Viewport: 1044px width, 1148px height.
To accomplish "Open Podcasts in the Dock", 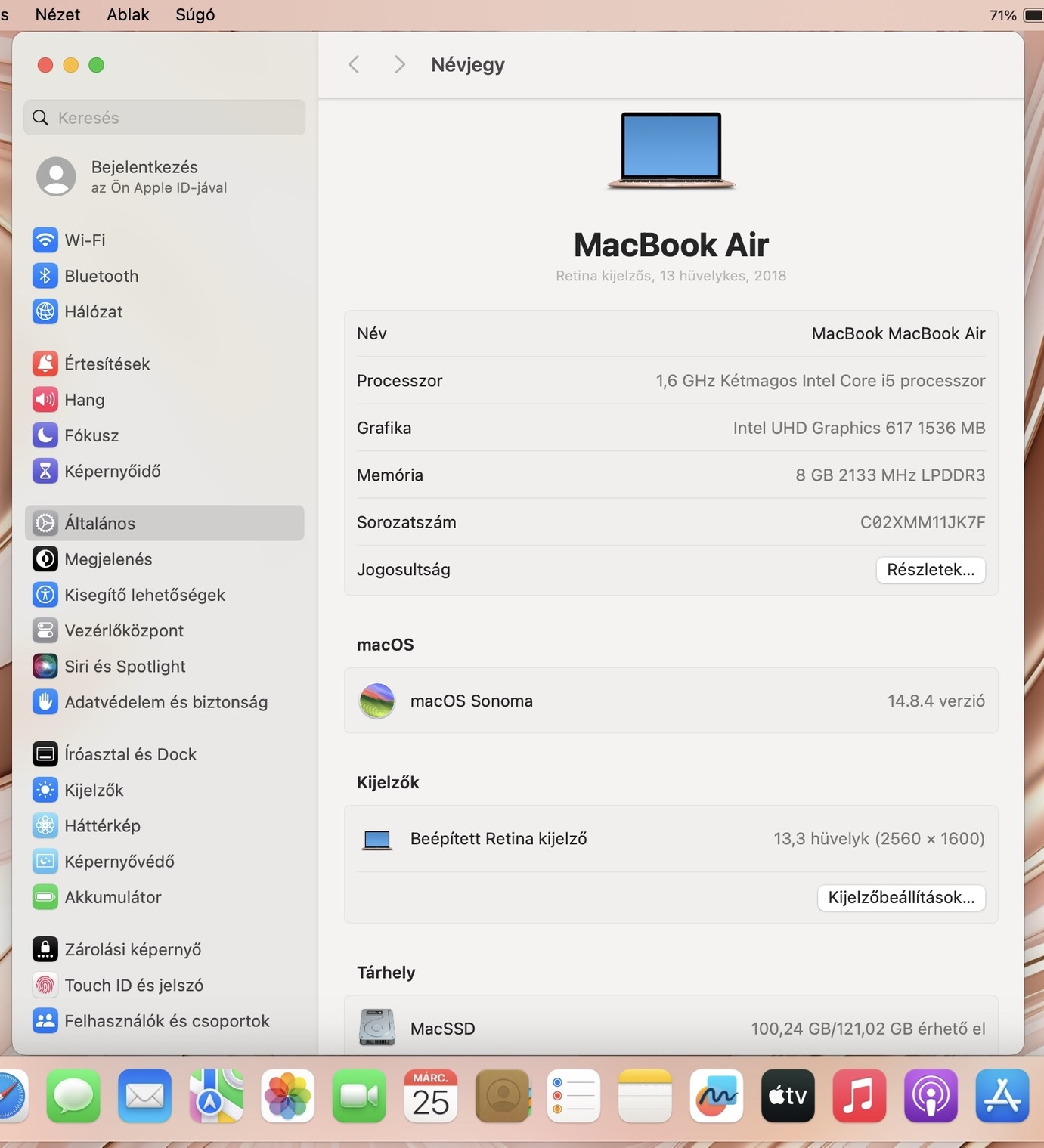I will [x=931, y=1096].
